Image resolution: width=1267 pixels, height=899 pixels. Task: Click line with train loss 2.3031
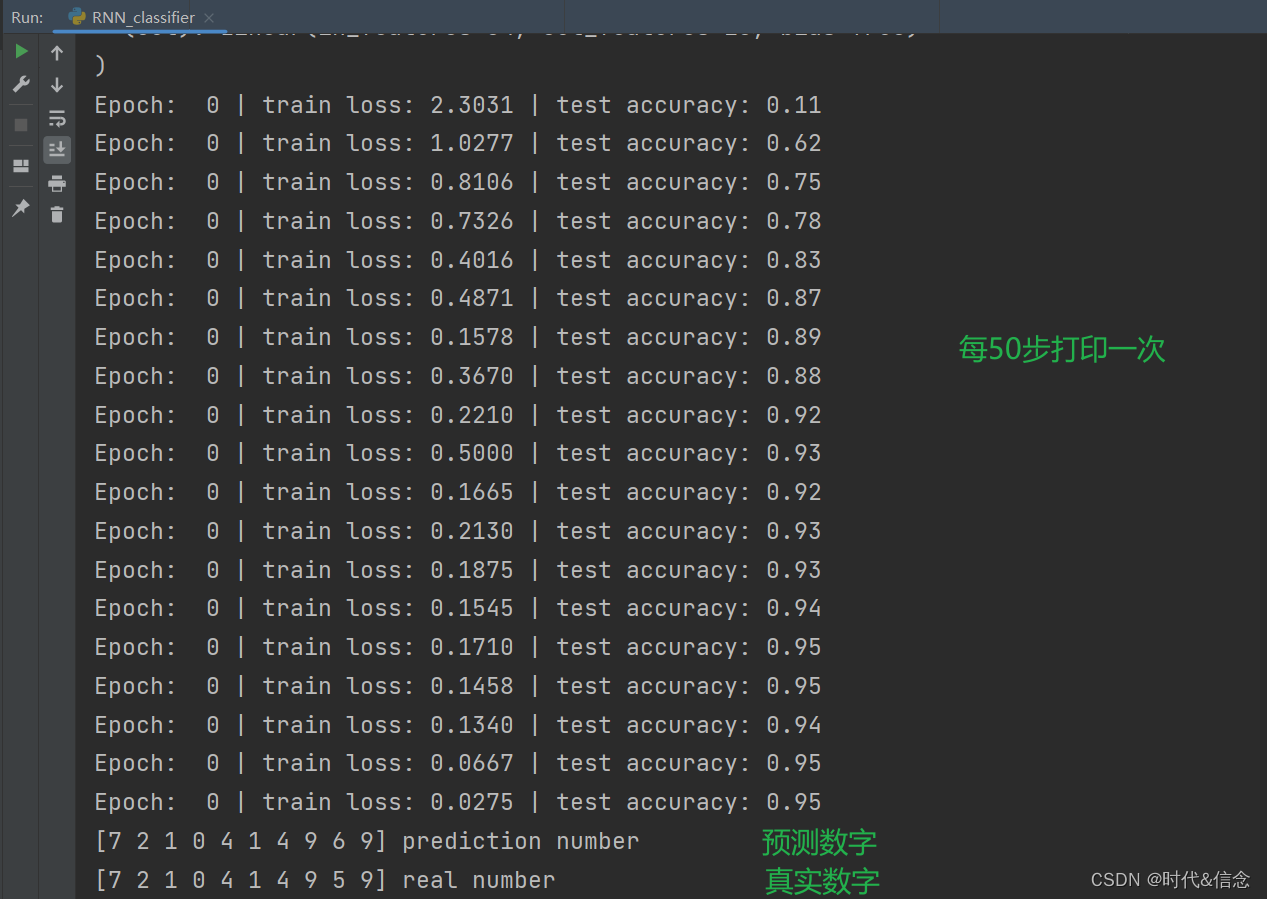[458, 105]
